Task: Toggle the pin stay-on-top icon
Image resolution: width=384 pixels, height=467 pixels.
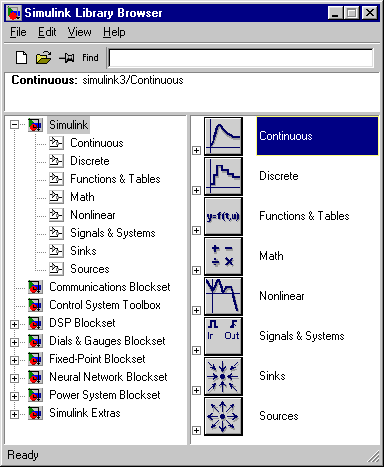Action: click(x=67, y=58)
